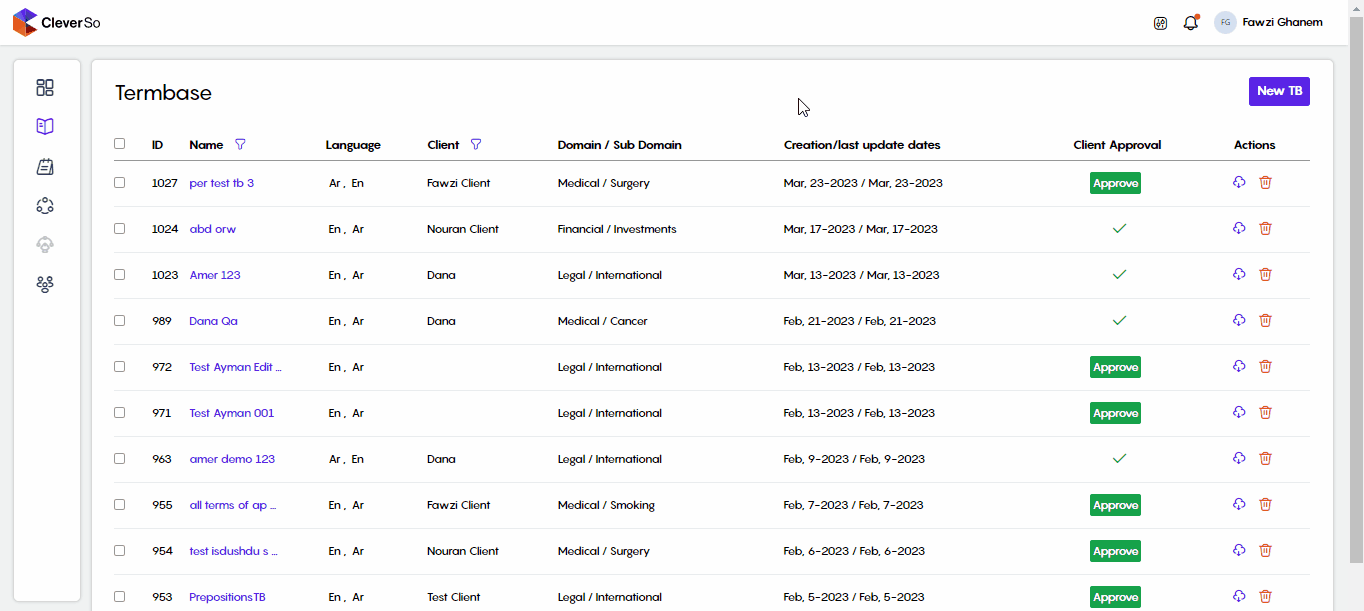This screenshot has width=1364, height=611.
Task: Download the termbase 'Amer 123'
Action: pos(1239,274)
